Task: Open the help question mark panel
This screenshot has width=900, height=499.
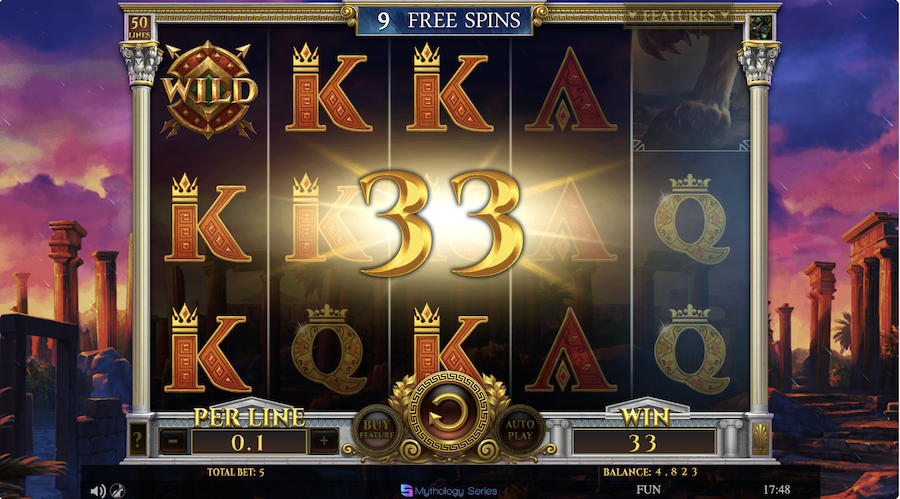Action: (x=138, y=440)
